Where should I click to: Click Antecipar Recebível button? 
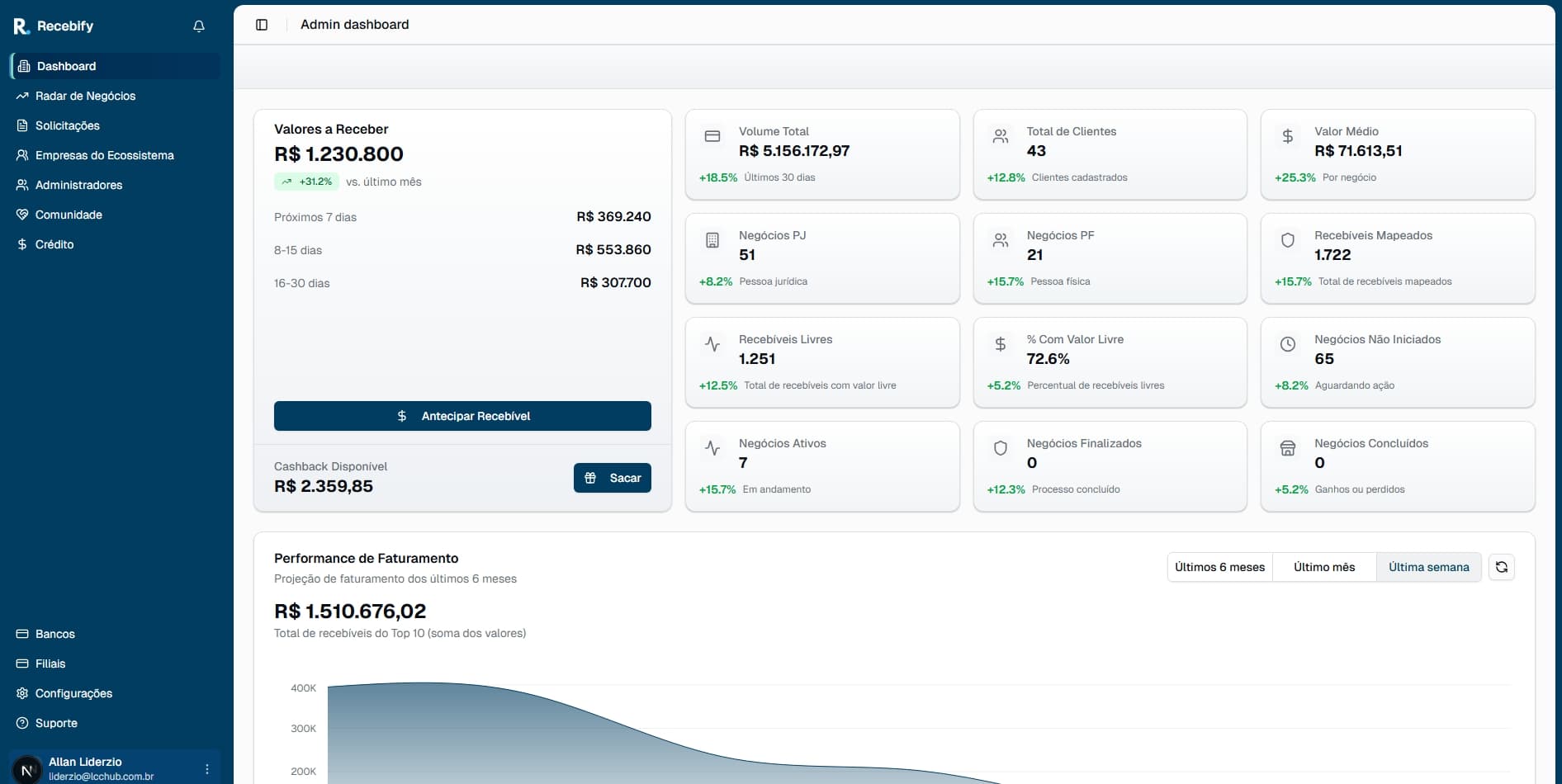point(461,416)
